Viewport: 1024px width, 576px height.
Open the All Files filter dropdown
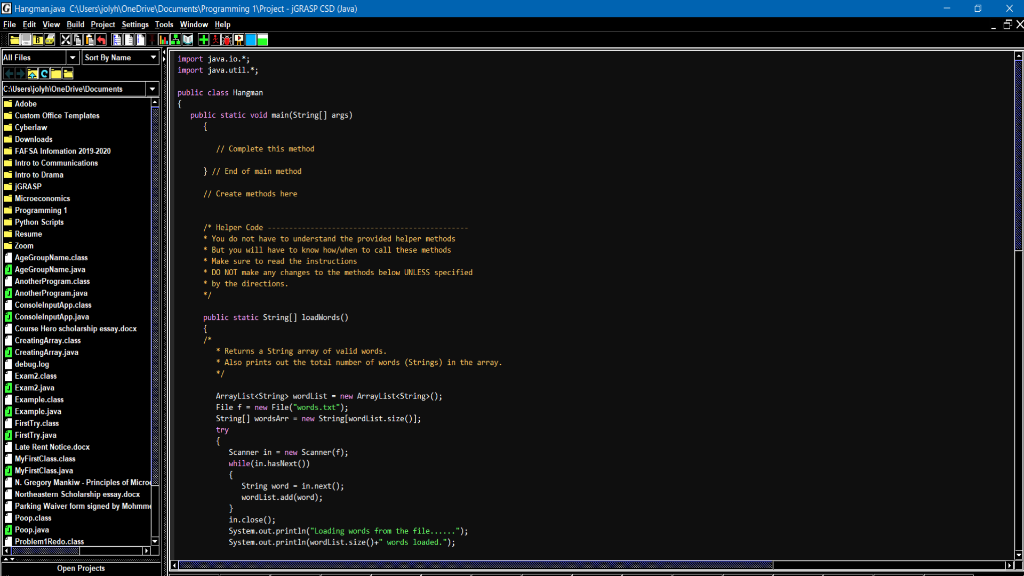[x=73, y=57]
